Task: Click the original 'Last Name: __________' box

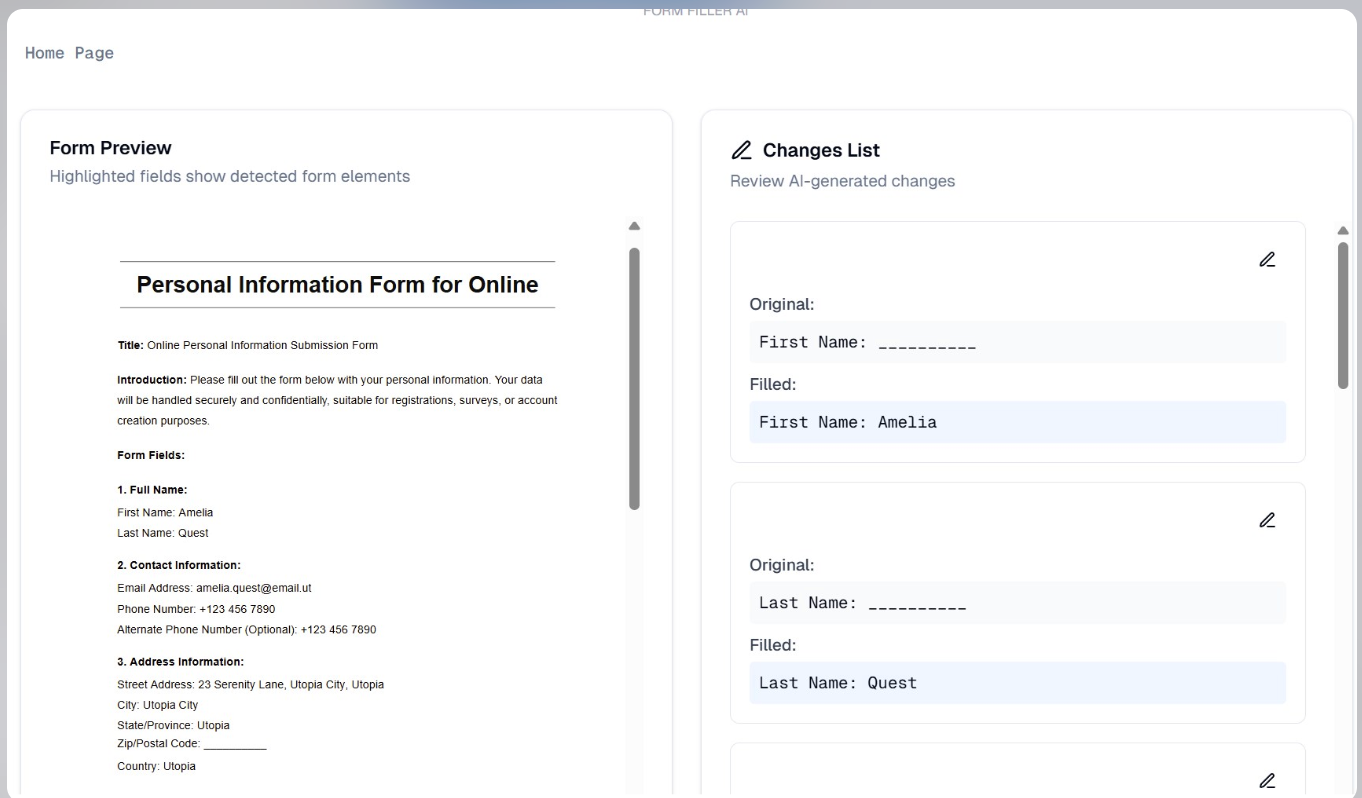Action: (x=1018, y=603)
